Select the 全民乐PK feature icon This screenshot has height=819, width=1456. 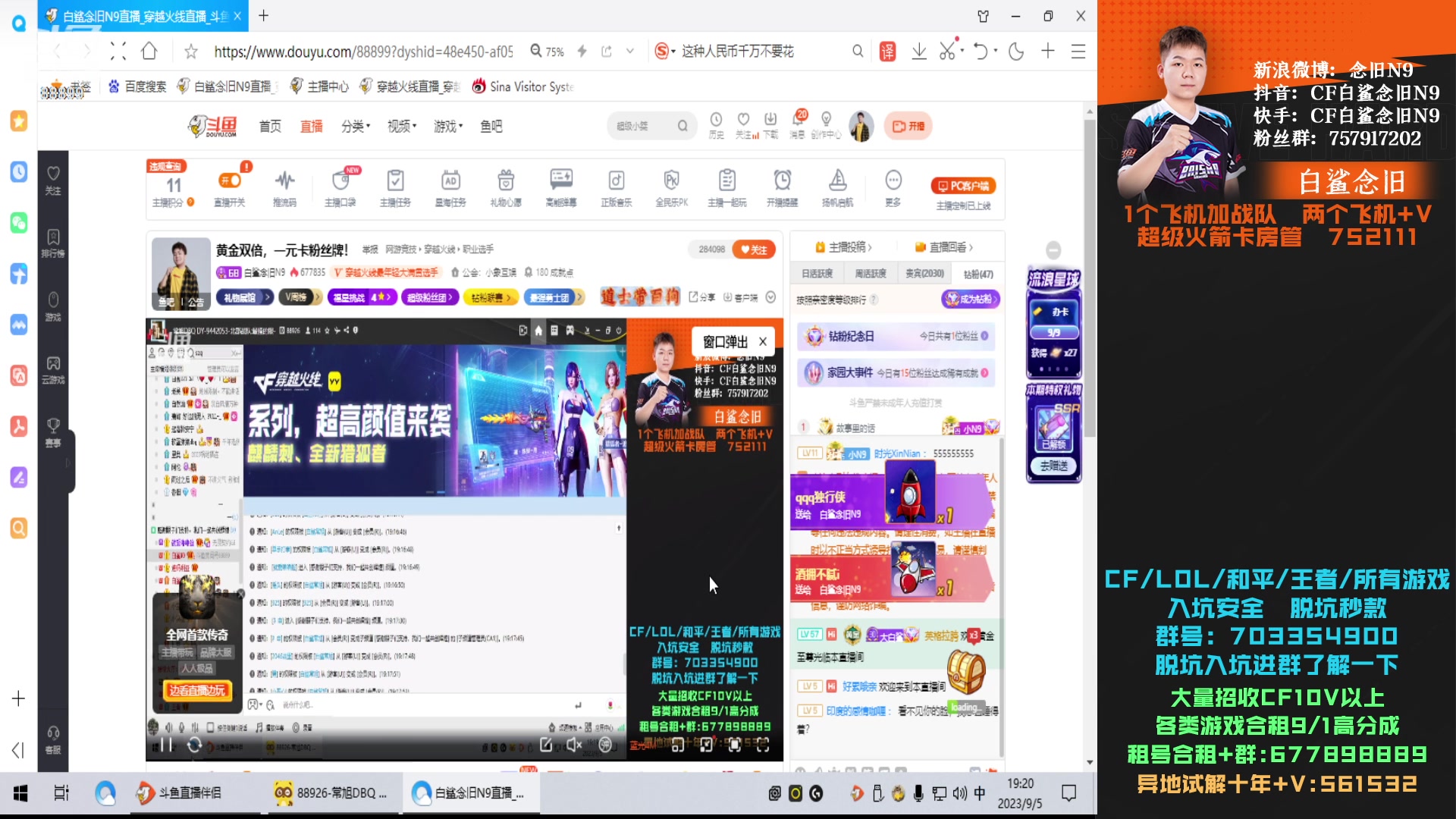[671, 186]
